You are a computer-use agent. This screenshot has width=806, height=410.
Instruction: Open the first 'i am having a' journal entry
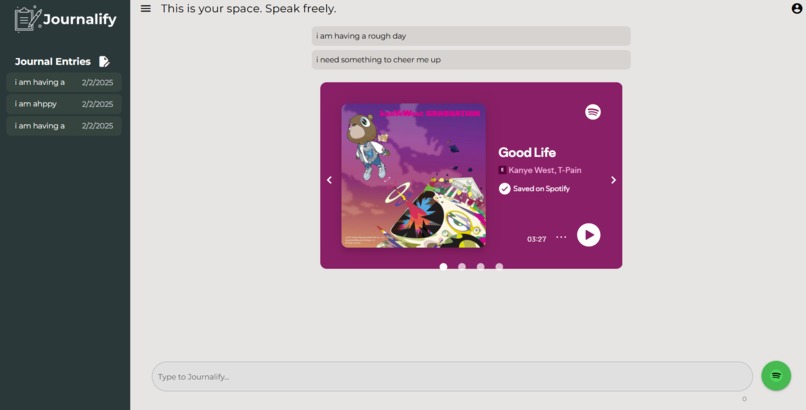tap(64, 82)
